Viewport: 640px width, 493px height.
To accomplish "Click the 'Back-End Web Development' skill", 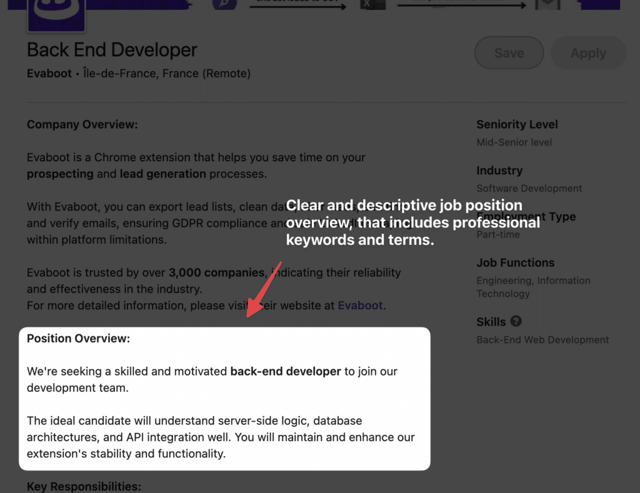I will tap(542, 340).
